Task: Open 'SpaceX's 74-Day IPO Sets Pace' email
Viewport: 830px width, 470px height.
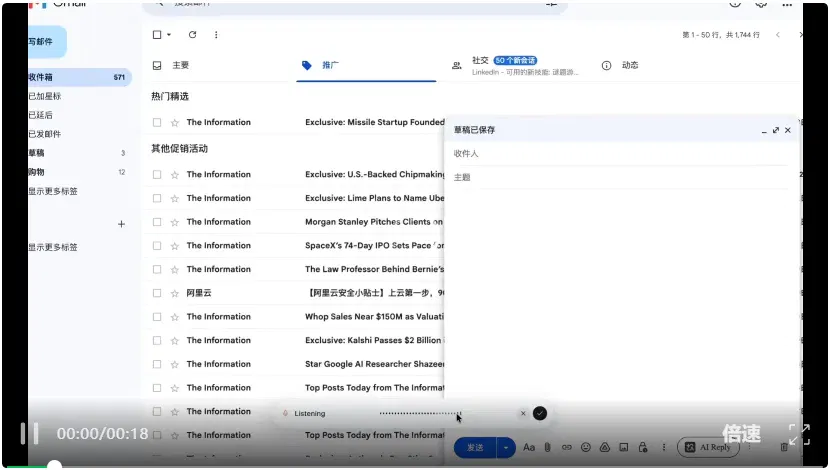Action: click(374, 246)
